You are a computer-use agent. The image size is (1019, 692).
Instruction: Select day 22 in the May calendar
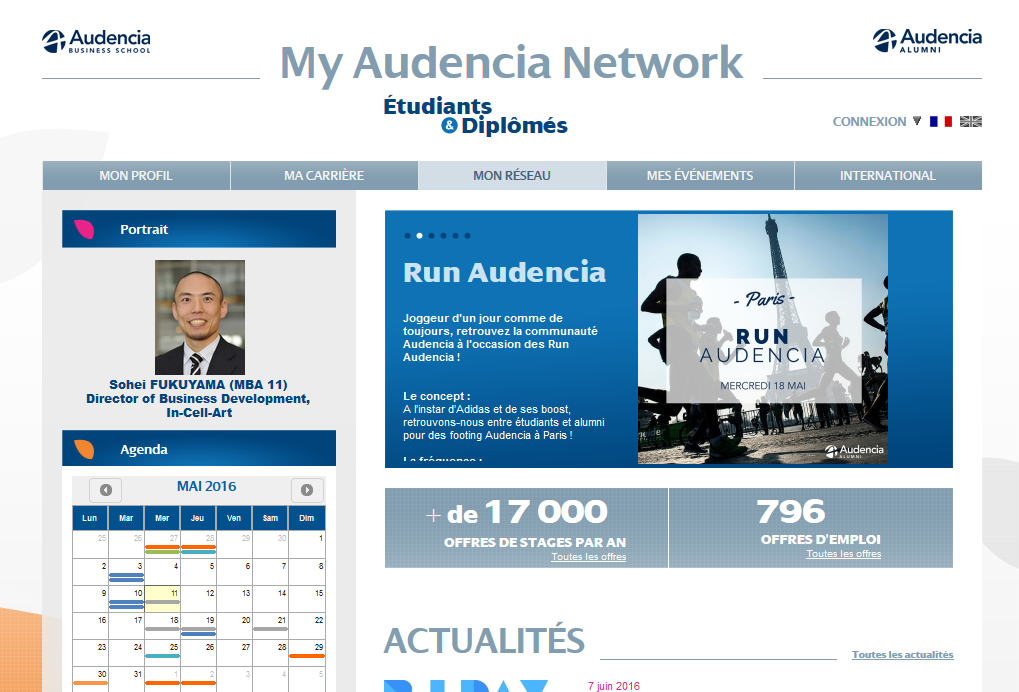307,626
